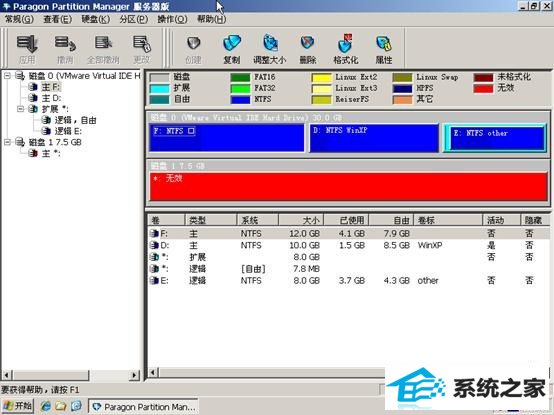The height and width of the screenshot is (415, 554).
Task: Click the Undo All (全部撤消) toolbar icon
Action: (x=103, y=49)
